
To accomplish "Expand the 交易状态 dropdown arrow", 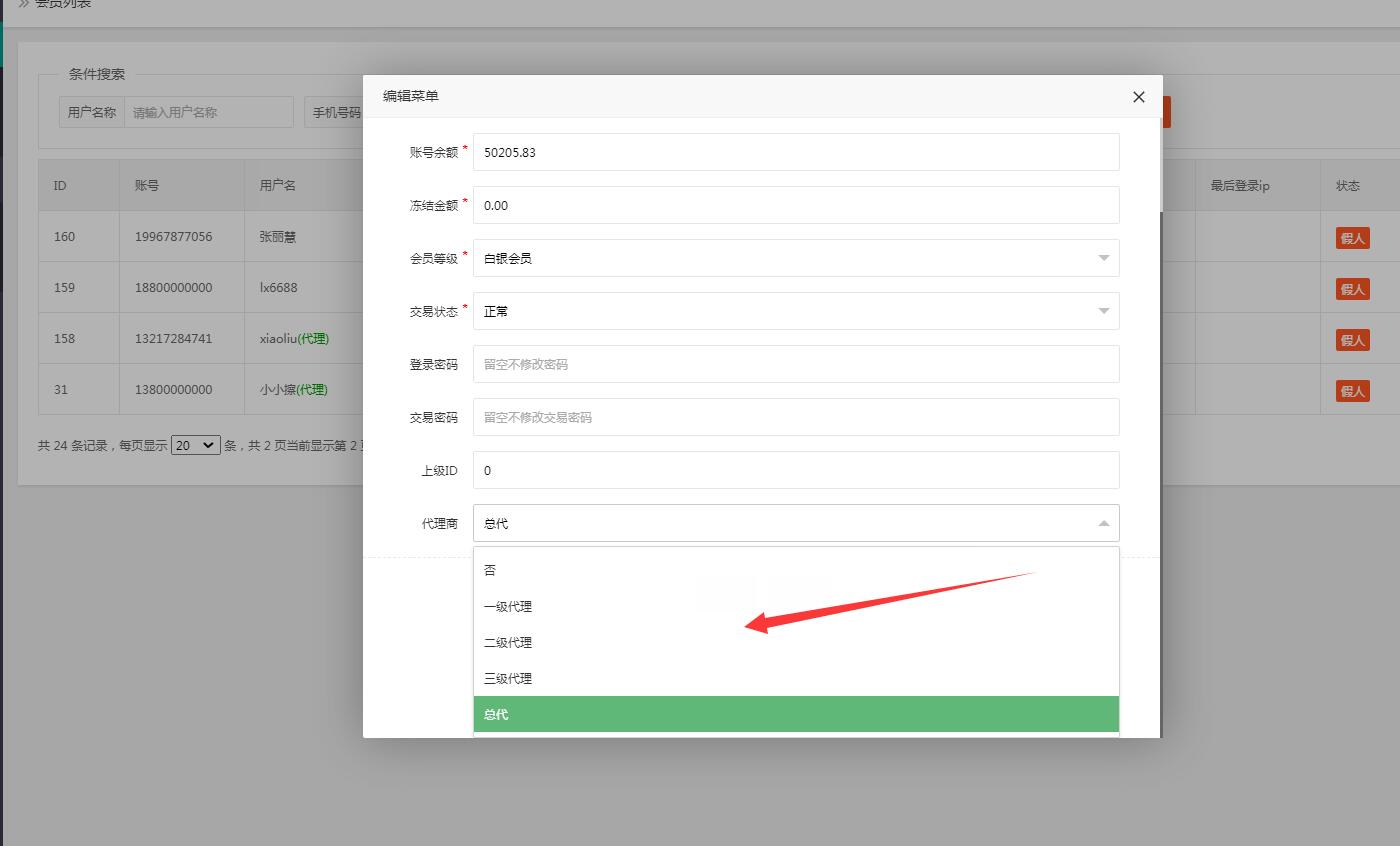I will click(x=1103, y=311).
